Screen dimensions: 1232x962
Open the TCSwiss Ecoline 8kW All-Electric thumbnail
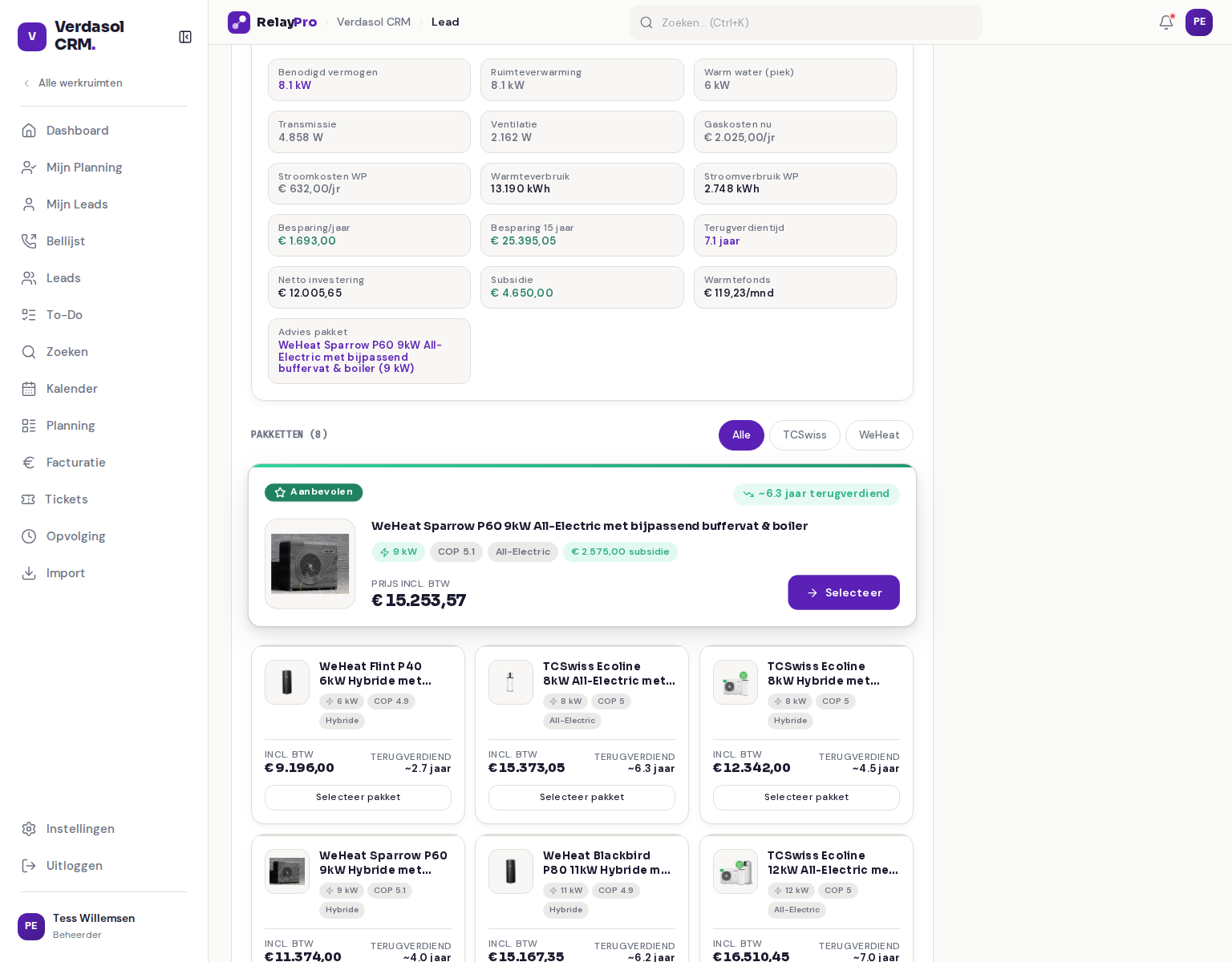point(511,682)
